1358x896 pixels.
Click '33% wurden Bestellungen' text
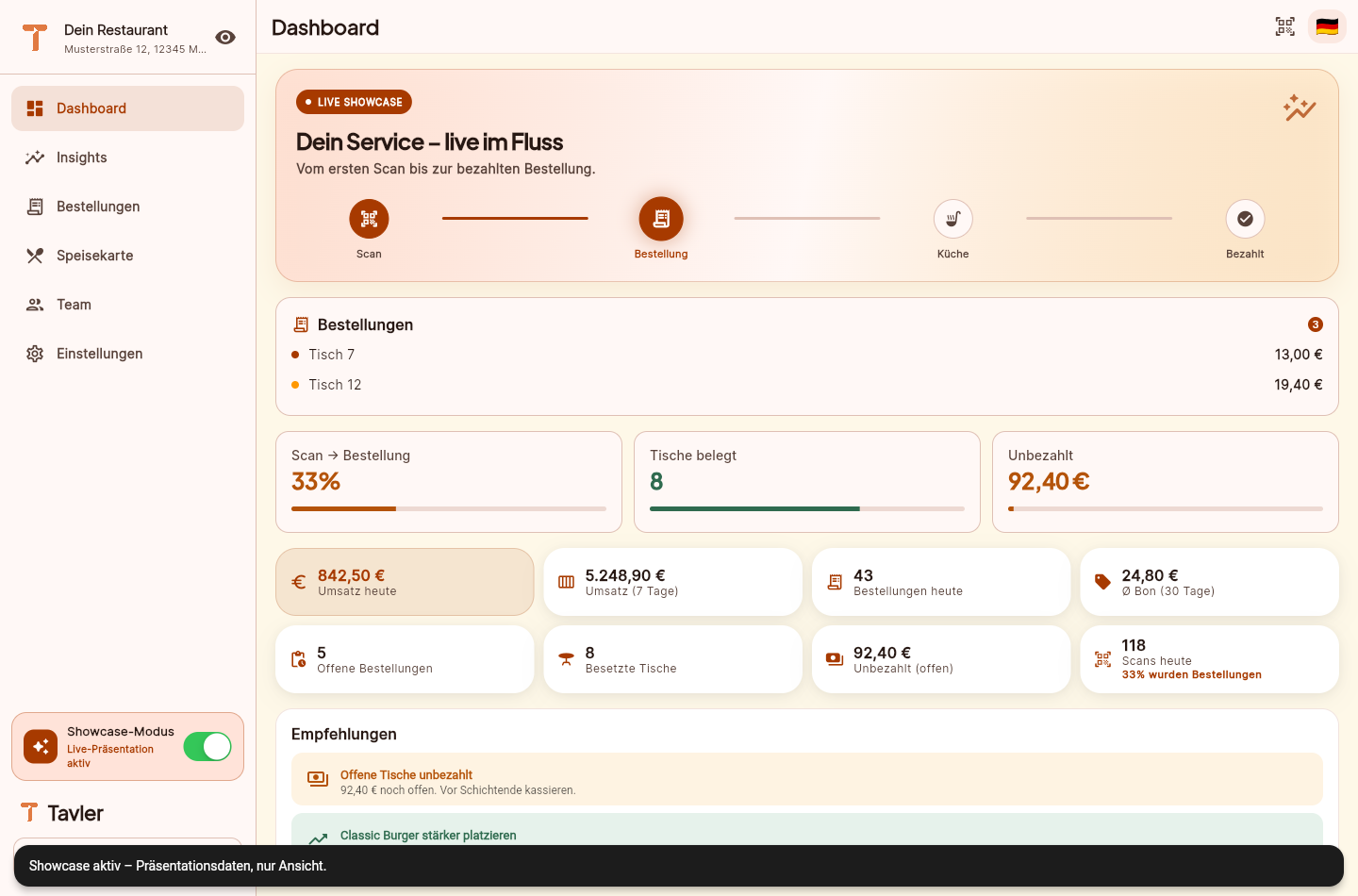pyautogui.click(x=1191, y=674)
